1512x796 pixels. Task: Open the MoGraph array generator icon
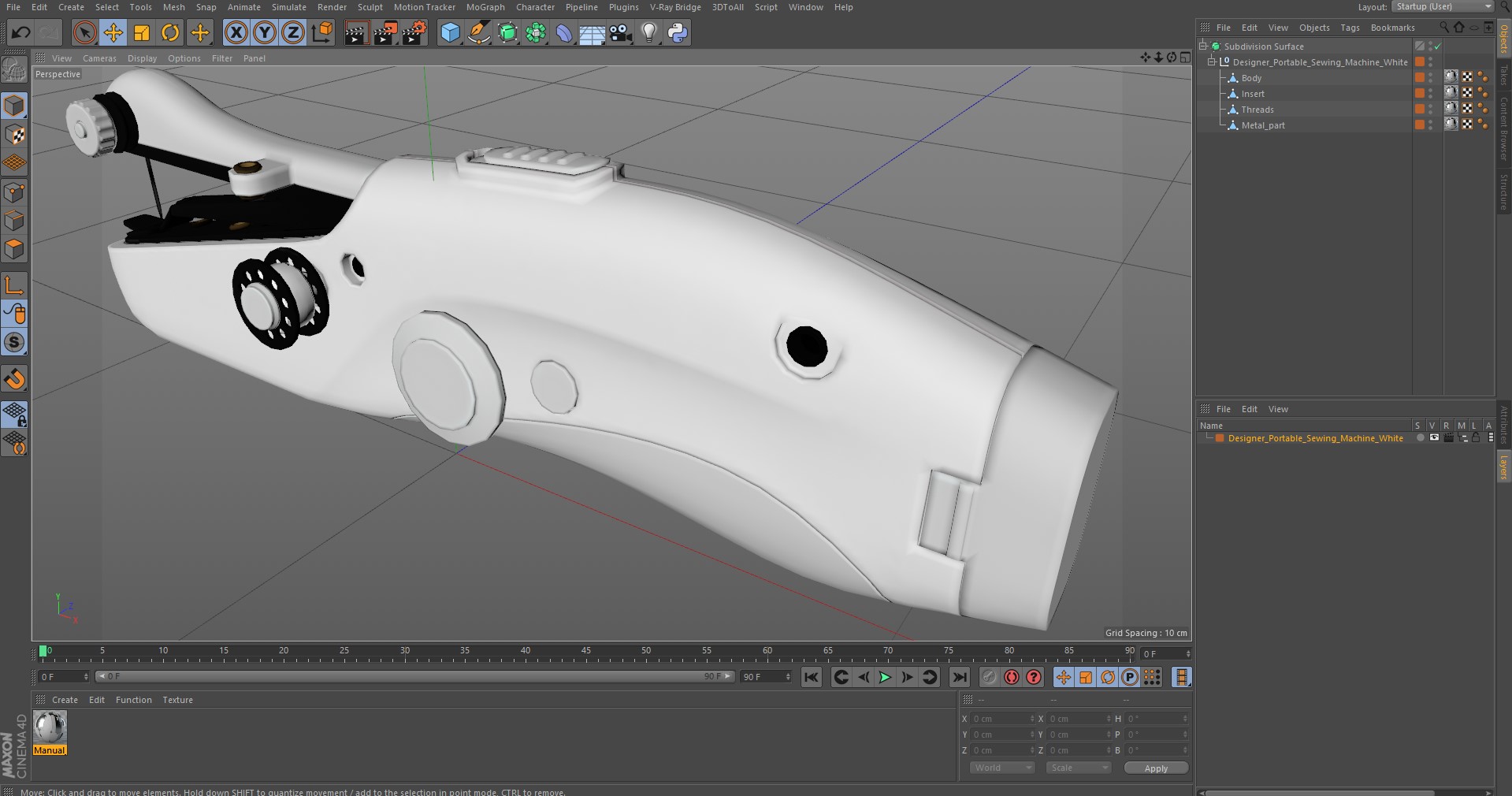[536, 32]
